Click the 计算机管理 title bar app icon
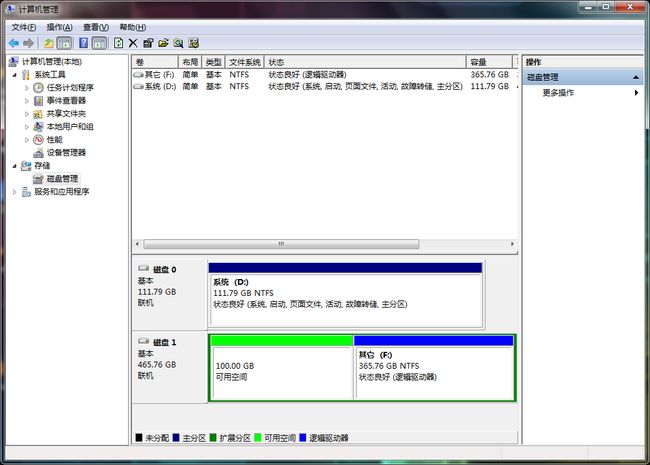The image size is (650, 465). pos(10,9)
